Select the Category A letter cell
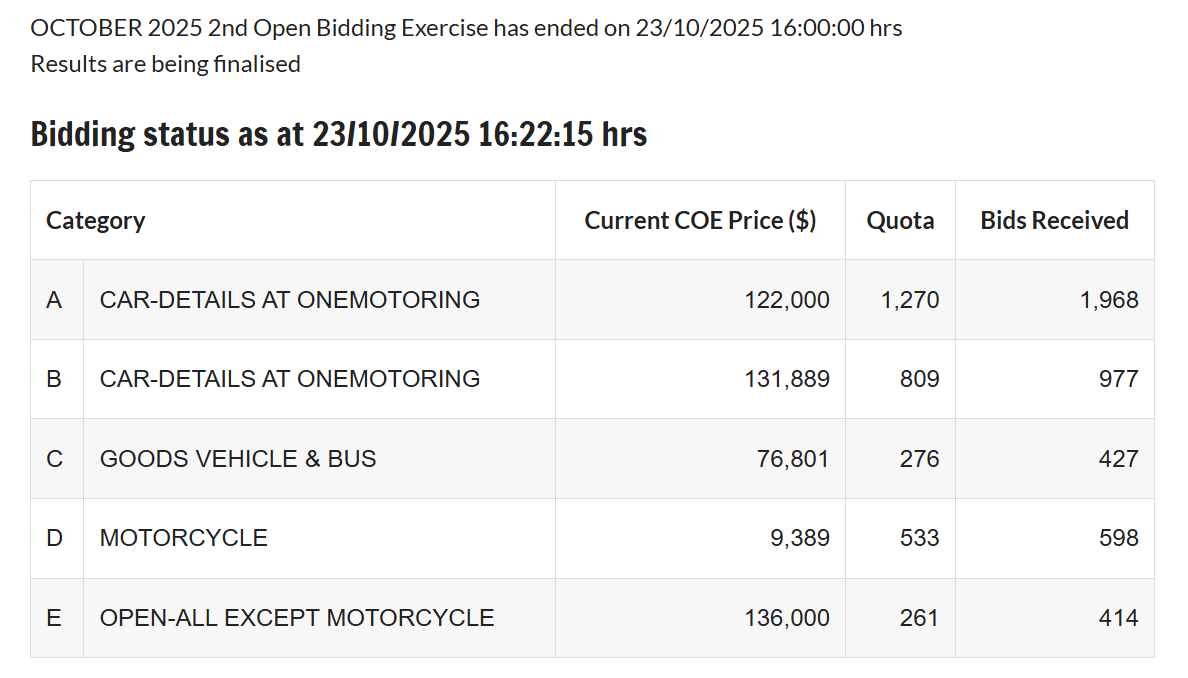This screenshot has width=1188, height=678. click(x=55, y=299)
